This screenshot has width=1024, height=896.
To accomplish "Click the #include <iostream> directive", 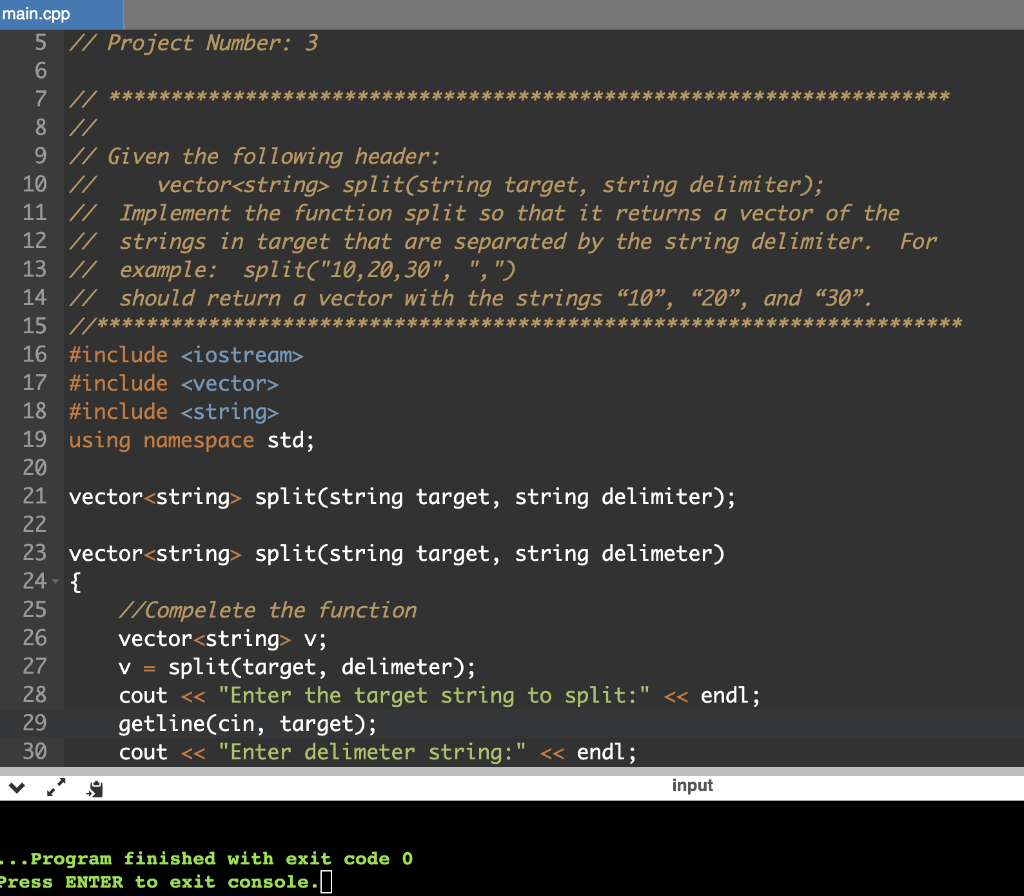I will (x=185, y=354).
